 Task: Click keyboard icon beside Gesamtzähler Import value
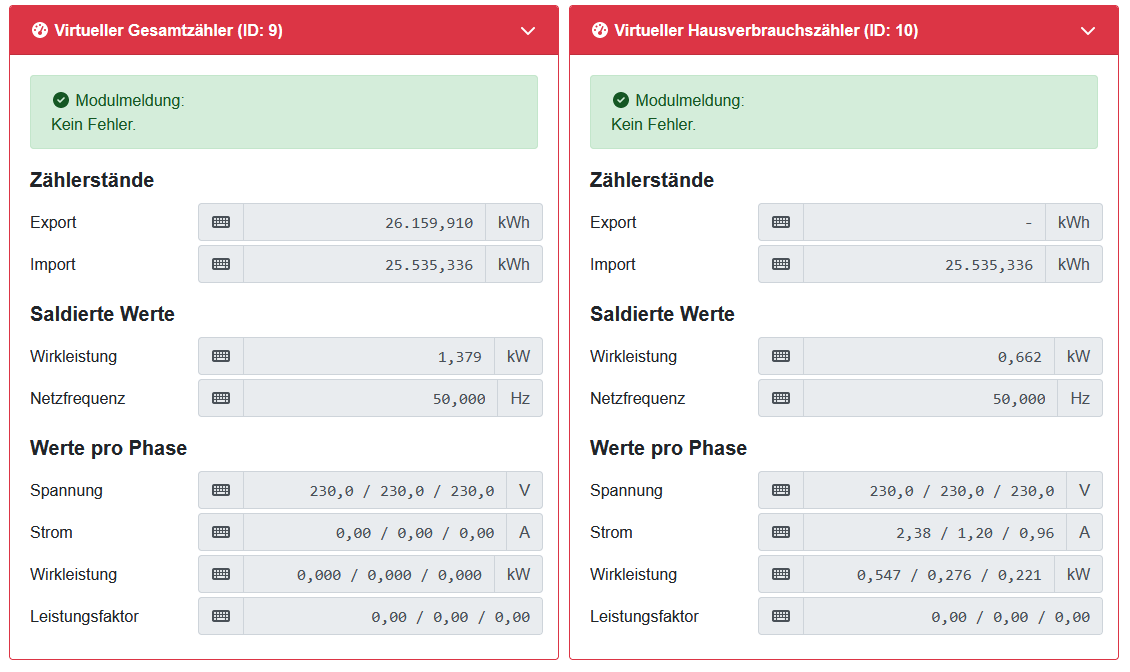coord(221,264)
